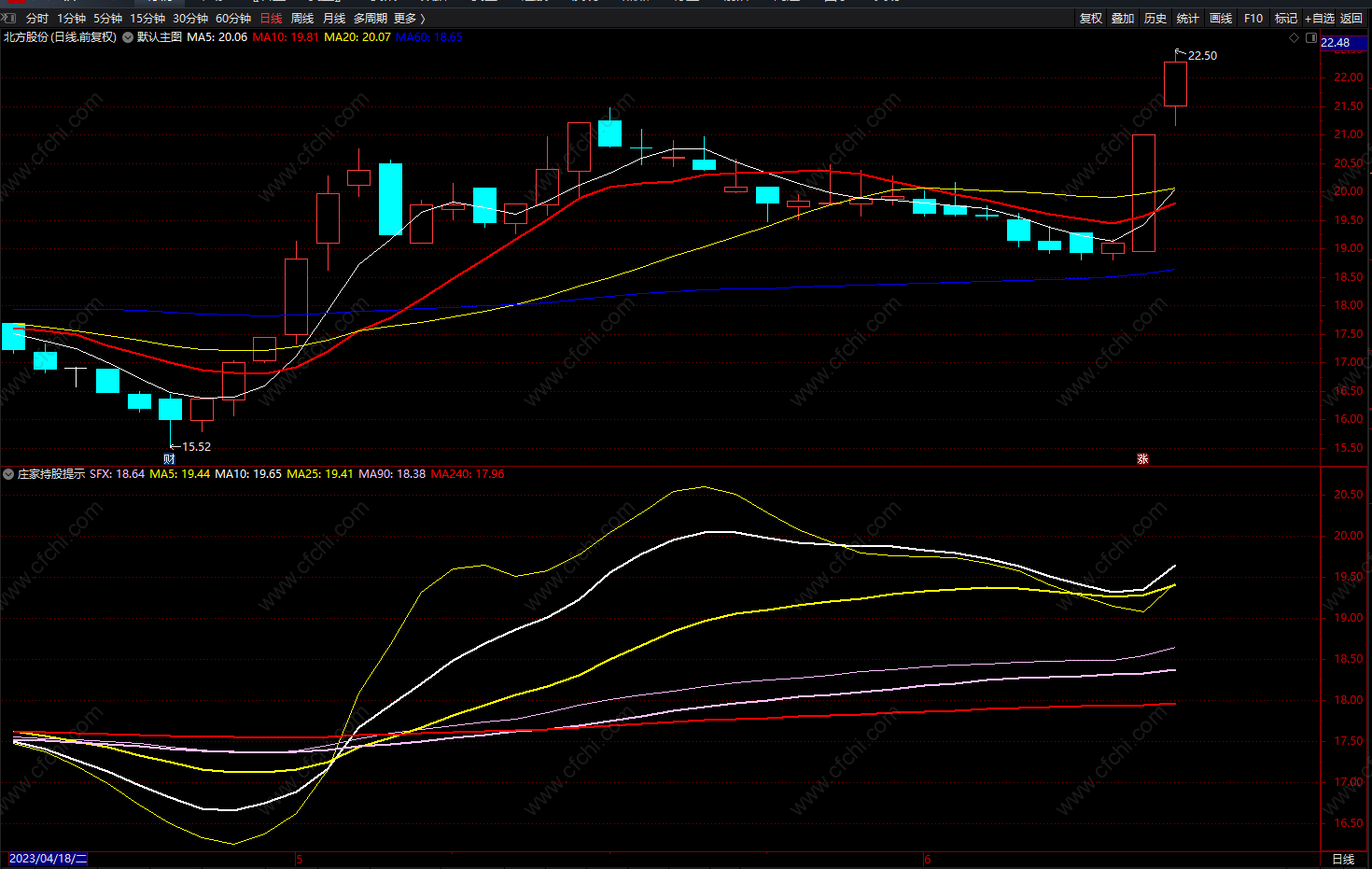Screen dimensions: 1372x869
Task: Select the 60分钟 period
Action: pos(233,18)
